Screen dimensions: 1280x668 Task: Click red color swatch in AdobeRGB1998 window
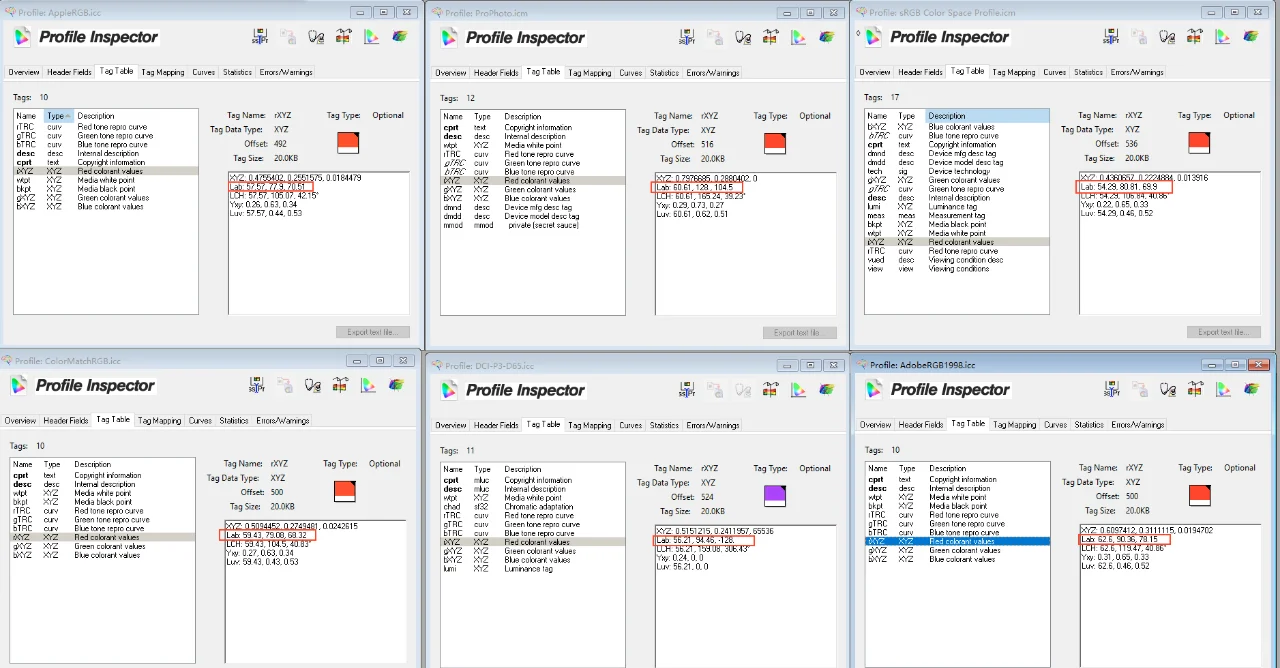tap(1199, 494)
